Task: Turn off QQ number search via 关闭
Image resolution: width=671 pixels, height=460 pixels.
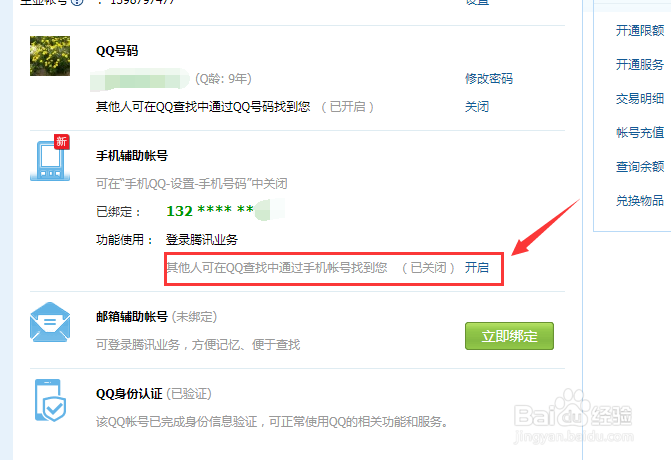Action: click(x=477, y=107)
